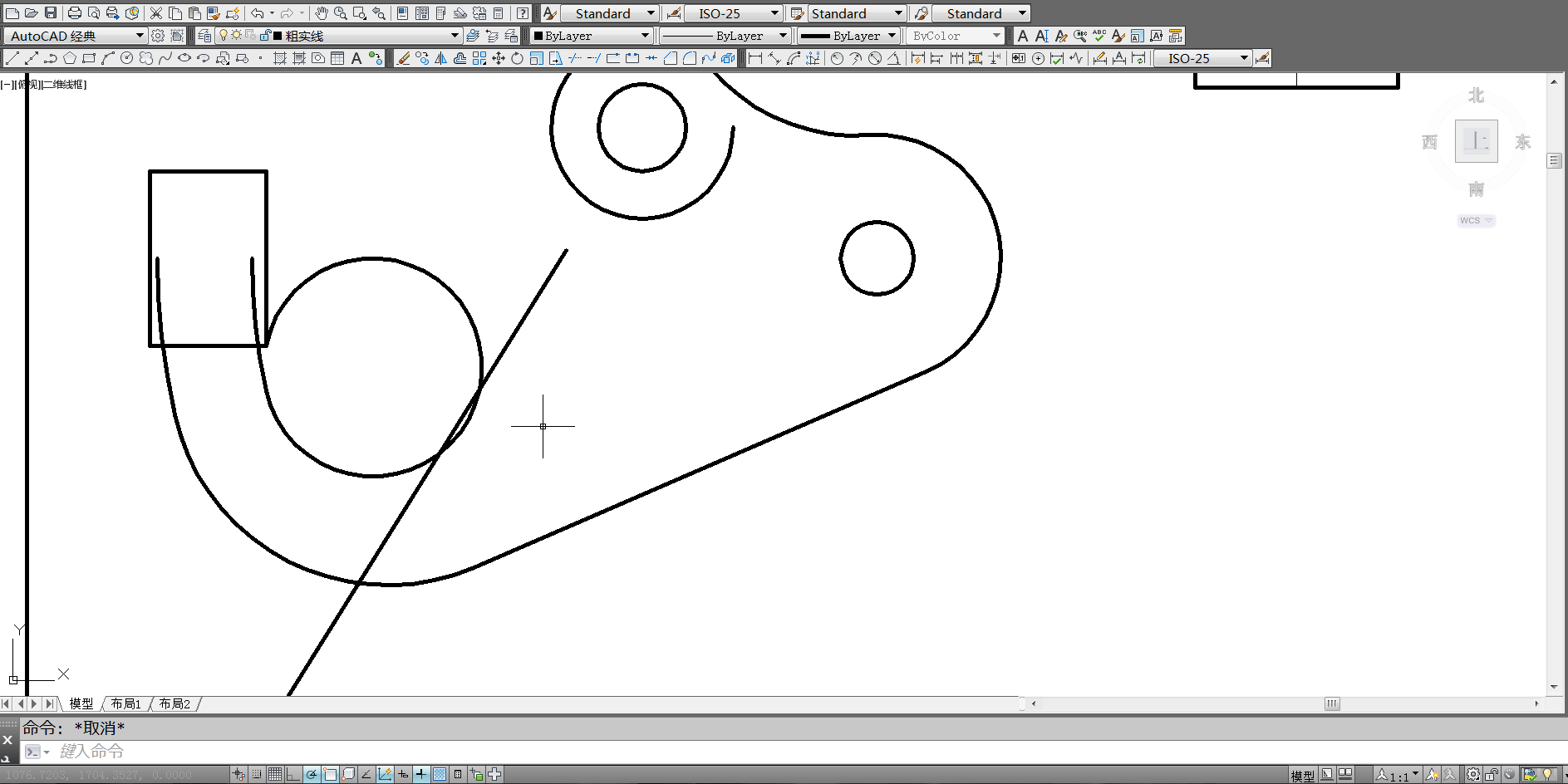
Task: Open the Layer Properties Manager
Action: coord(204,36)
